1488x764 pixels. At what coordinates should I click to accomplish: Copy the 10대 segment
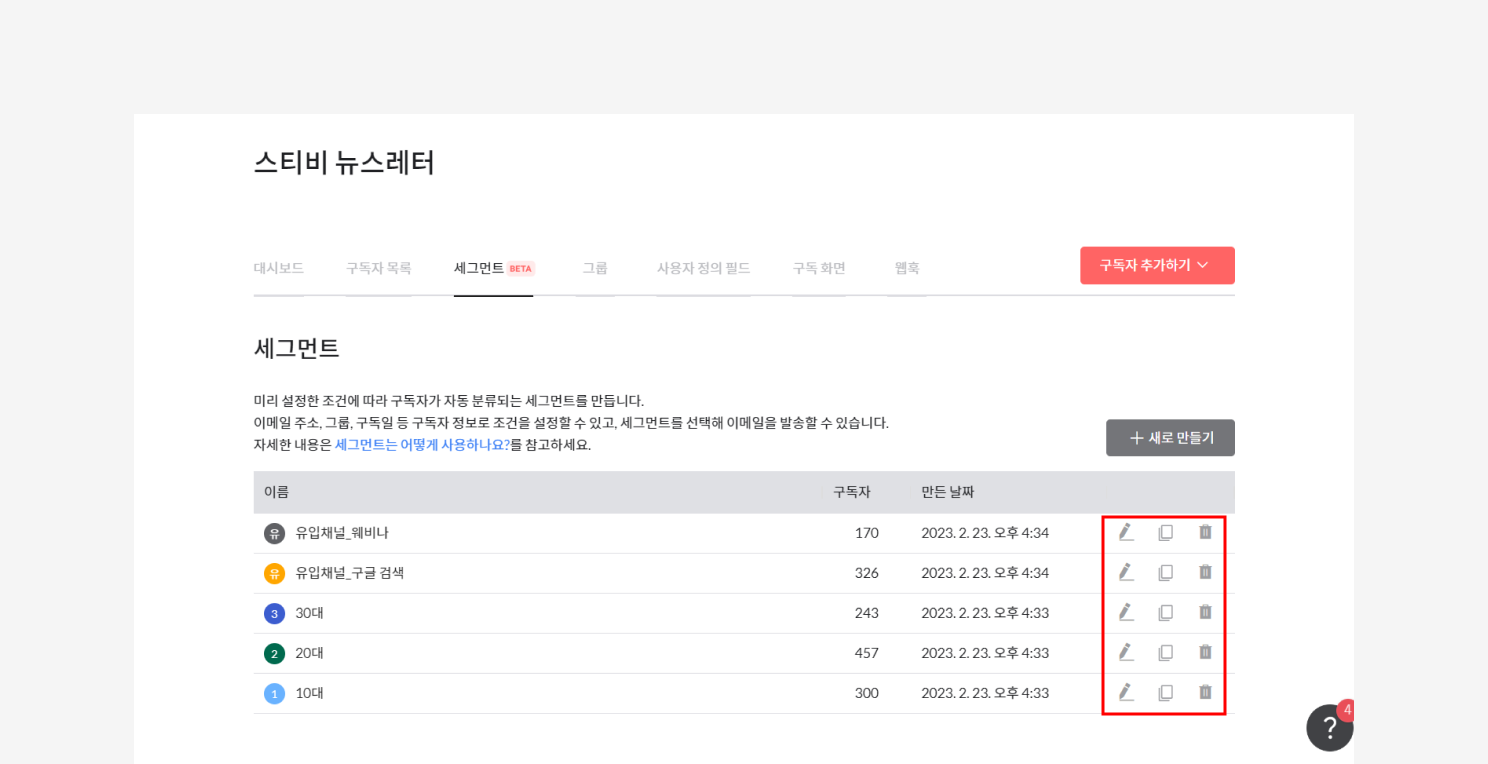point(1165,692)
